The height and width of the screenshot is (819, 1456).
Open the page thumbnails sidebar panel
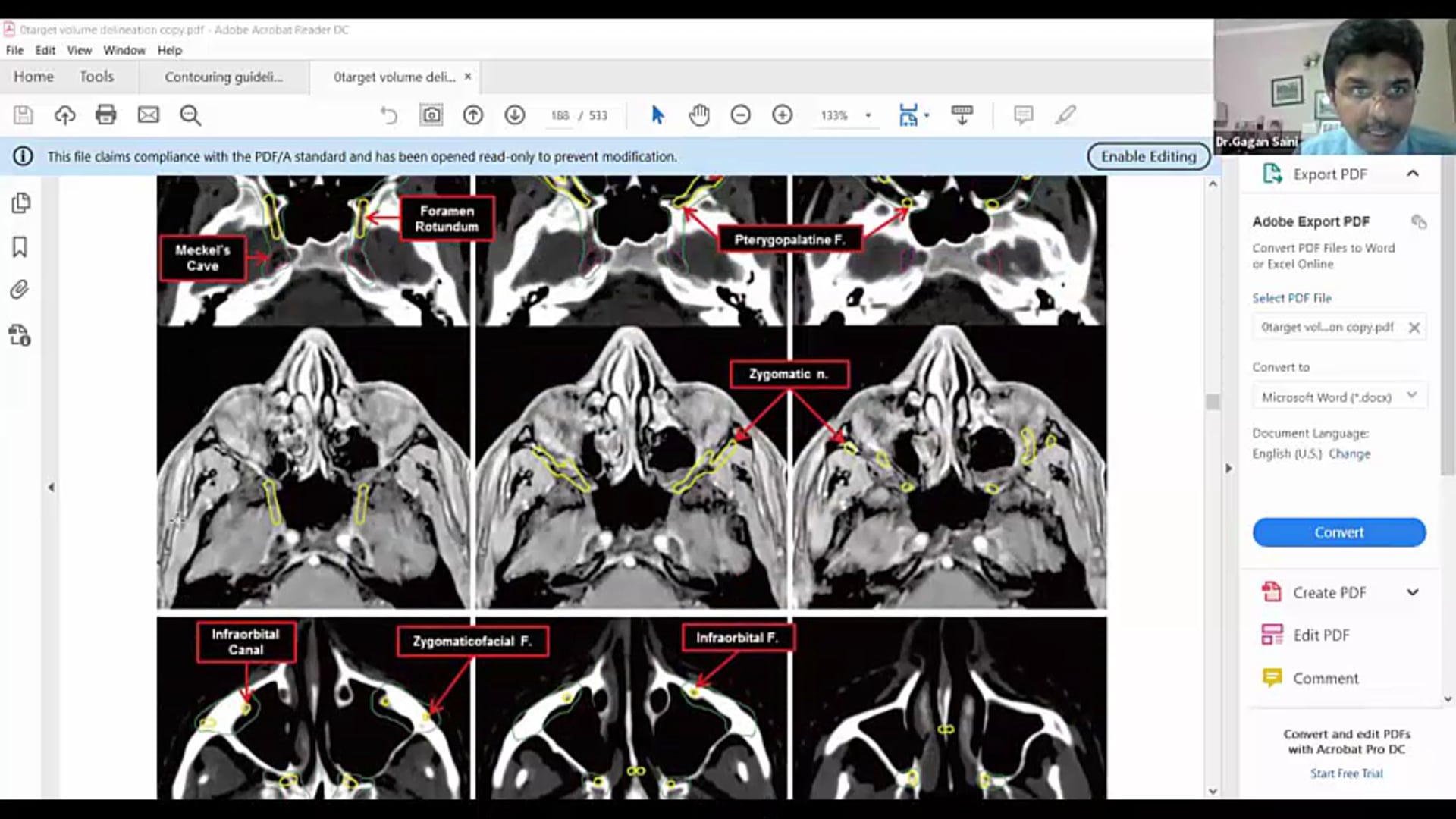22,203
